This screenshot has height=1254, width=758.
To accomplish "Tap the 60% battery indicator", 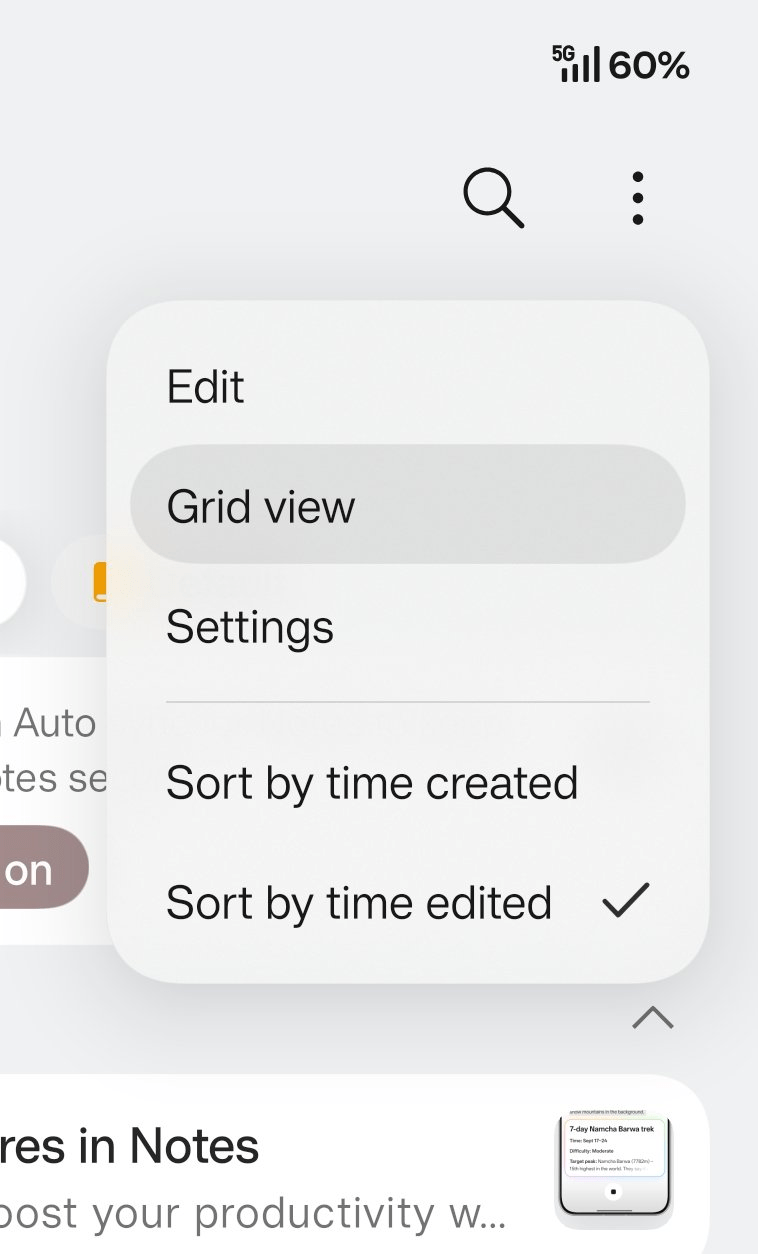I will click(x=649, y=66).
